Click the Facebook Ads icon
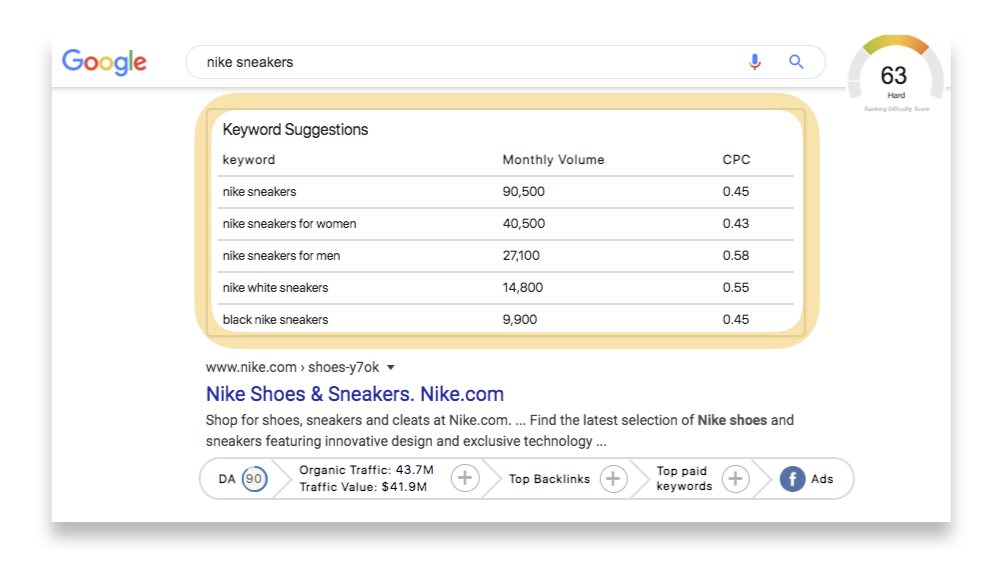1001x568 pixels. point(793,479)
